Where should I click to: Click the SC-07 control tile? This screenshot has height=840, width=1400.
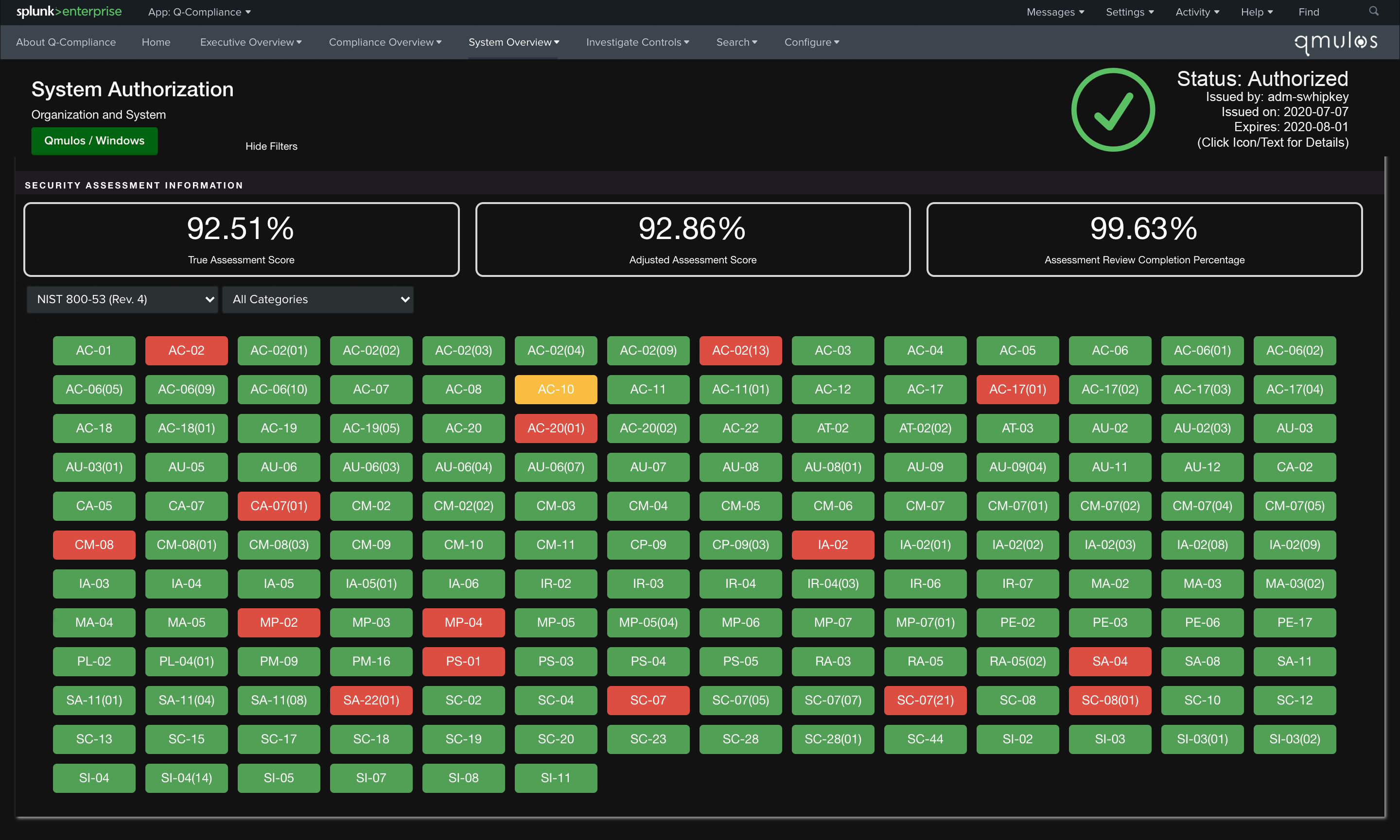click(x=648, y=701)
